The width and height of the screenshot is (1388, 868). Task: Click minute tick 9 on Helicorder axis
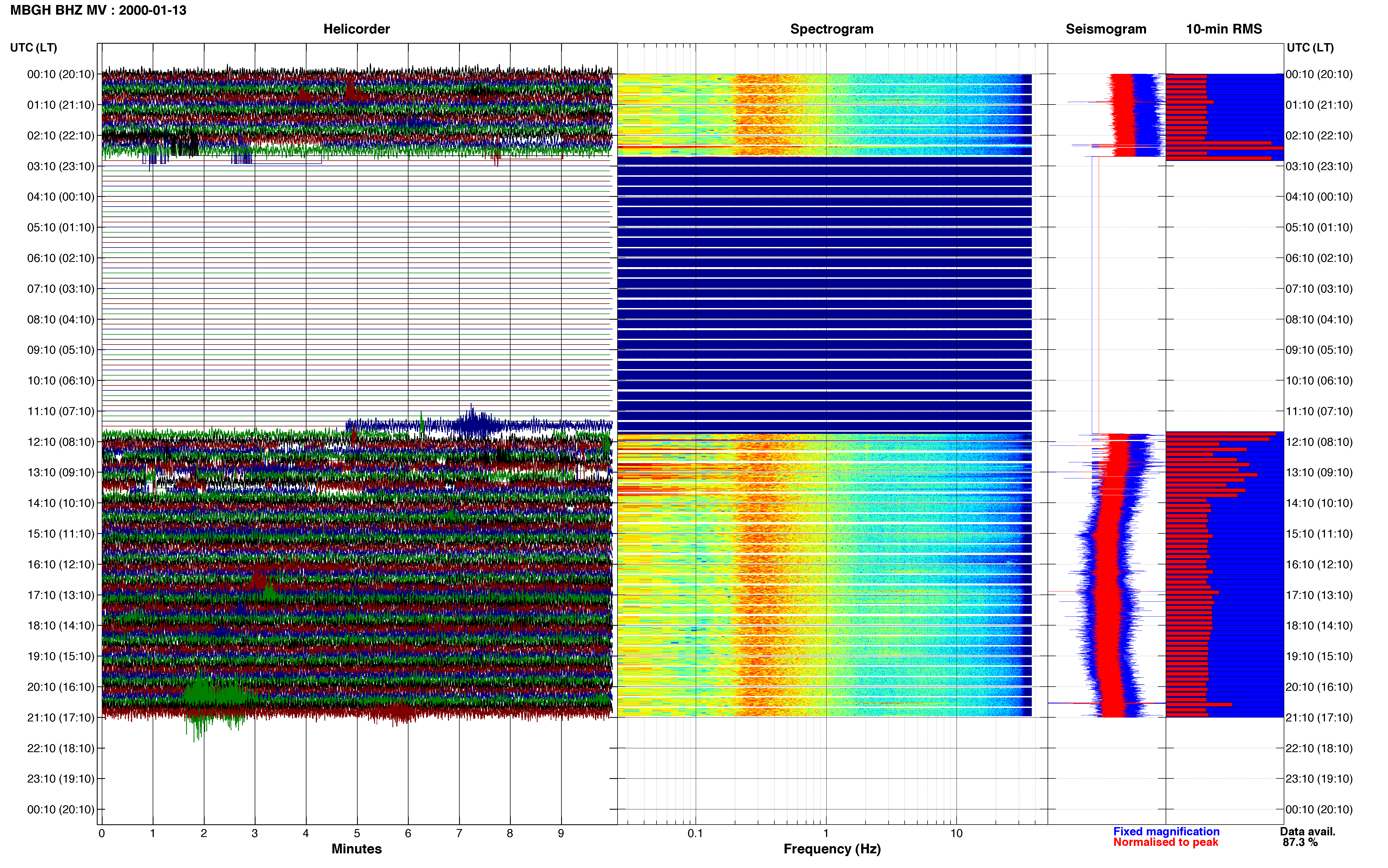click(561, 833)
